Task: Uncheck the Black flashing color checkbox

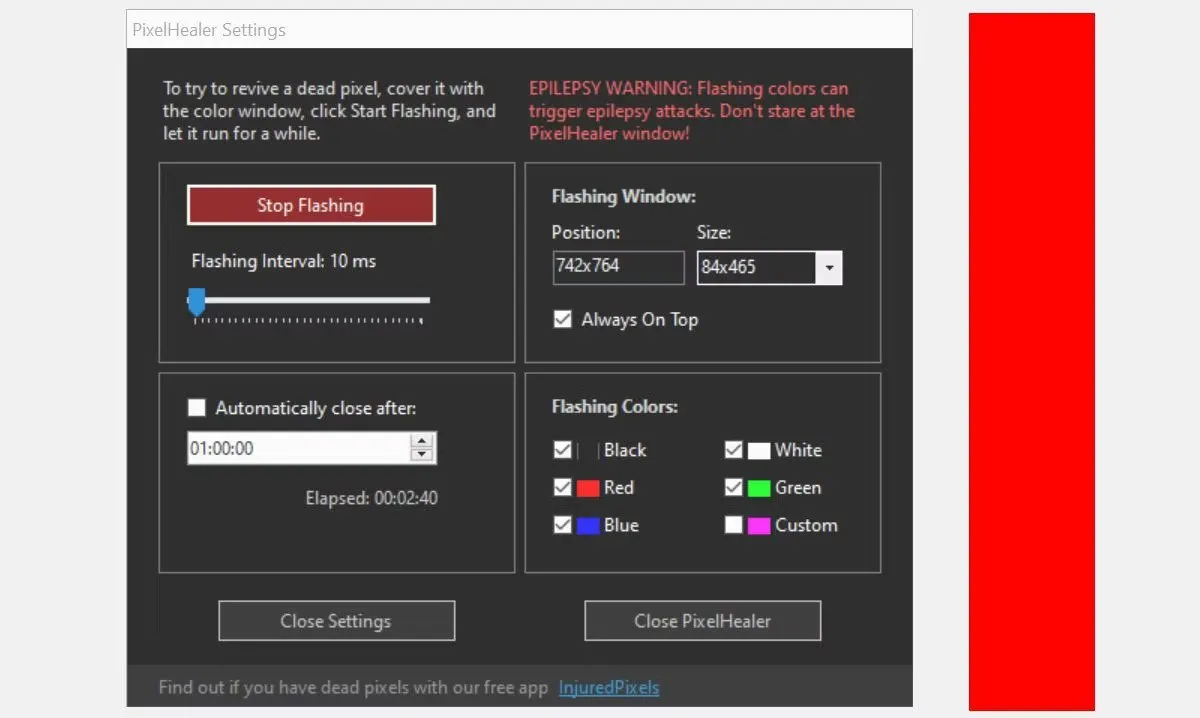Action: point(562,450)
